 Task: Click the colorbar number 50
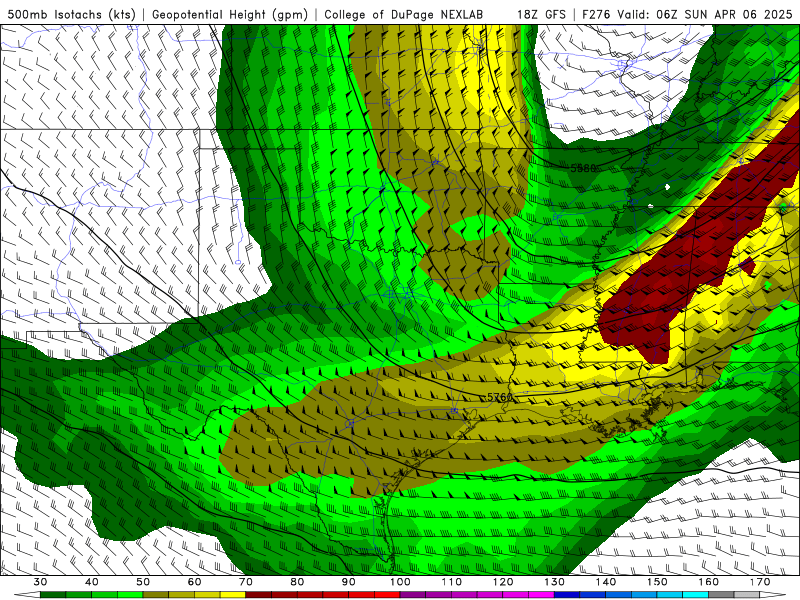[143, 582]
